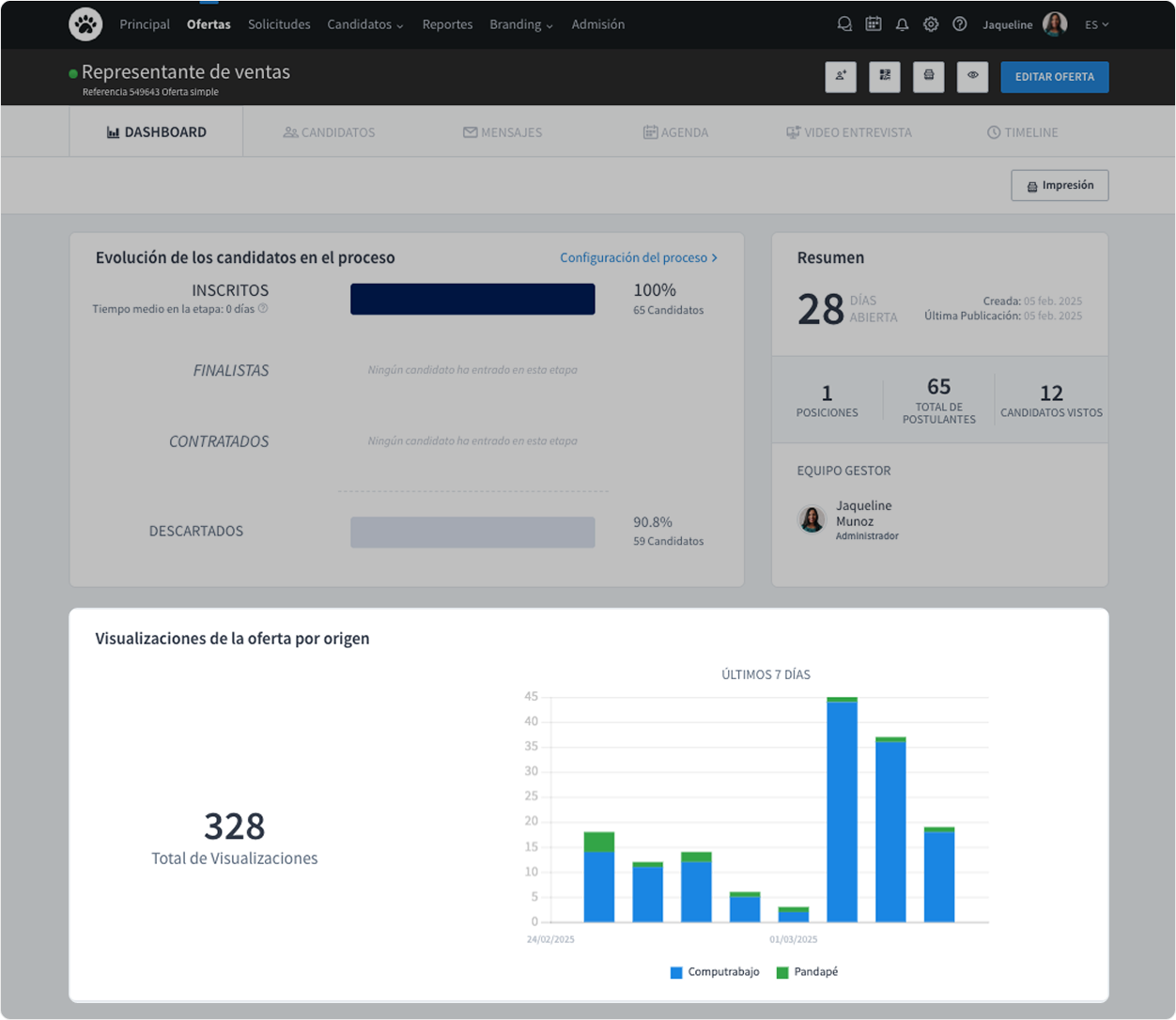Screen dimensions: 1176x1020
Task: Click the printer icon beside the eye button
Action: pyautogui.click(x=928, y=76)
